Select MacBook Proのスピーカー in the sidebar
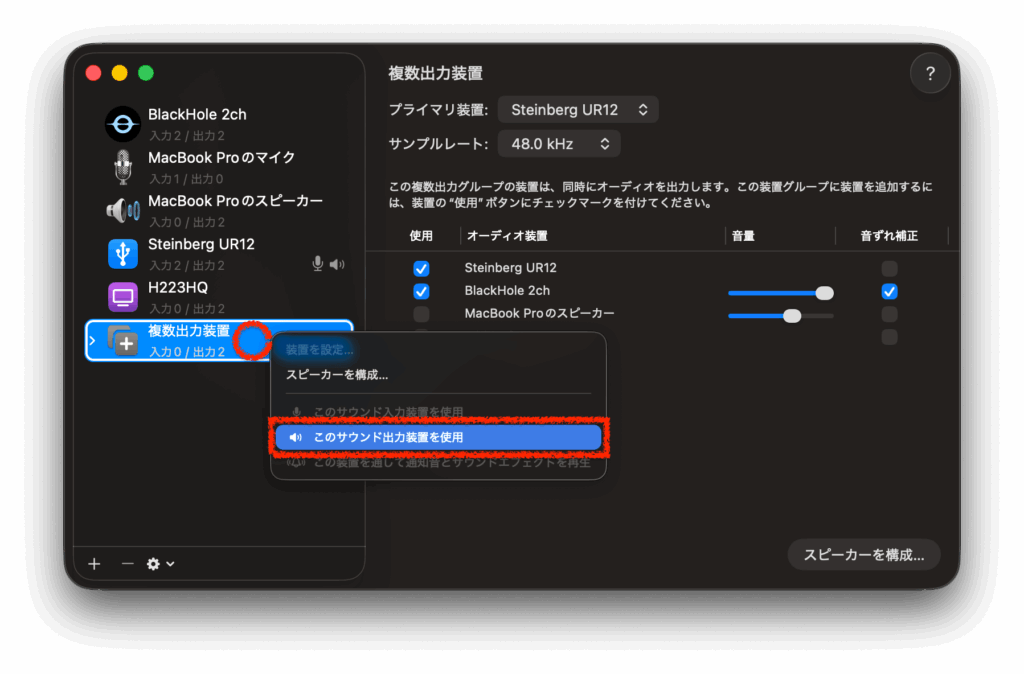The width and height of the screenshot is (1024, 674). pyautogui.click(x=235, y=201)
